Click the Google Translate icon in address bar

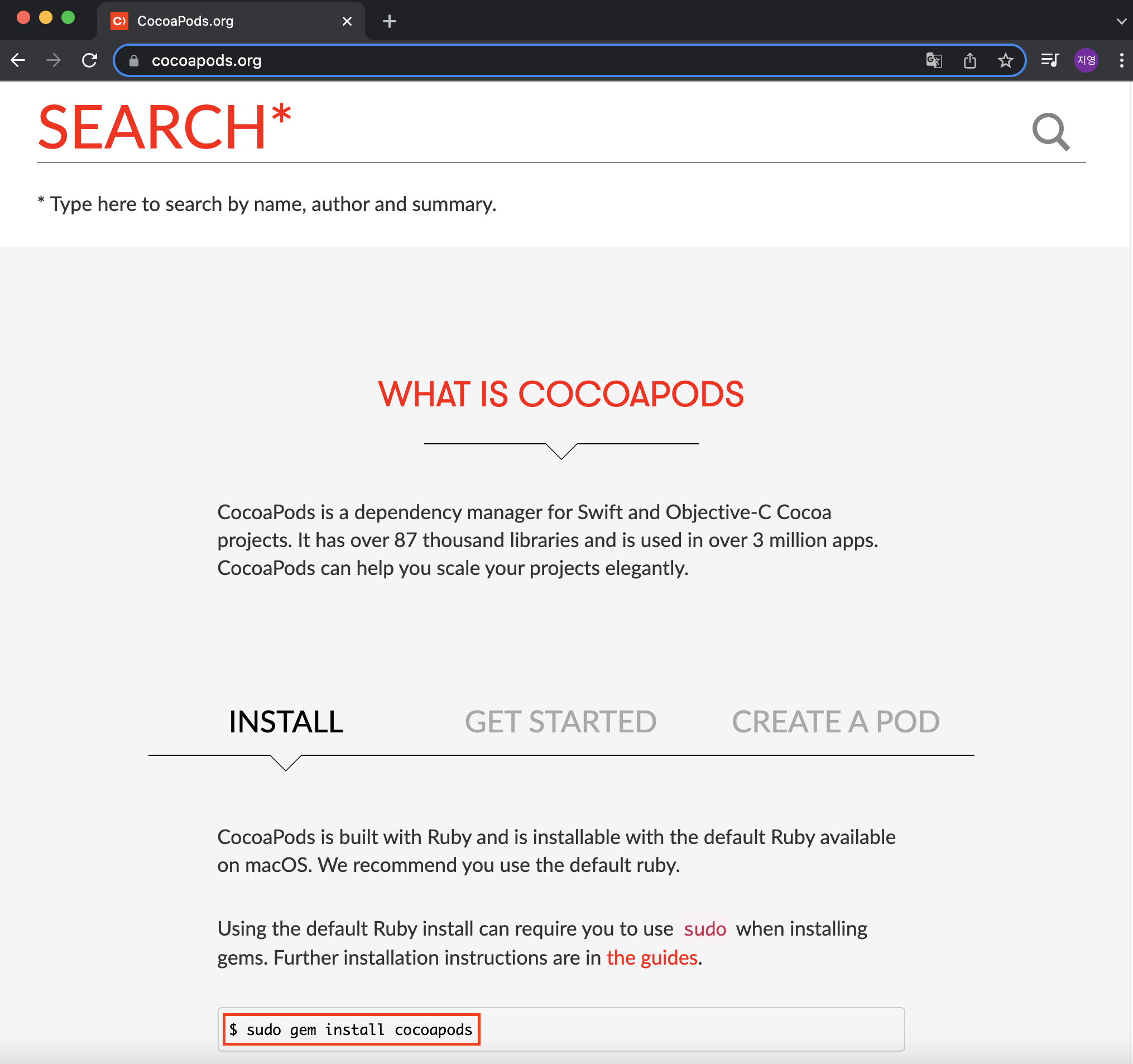(934, 60)
